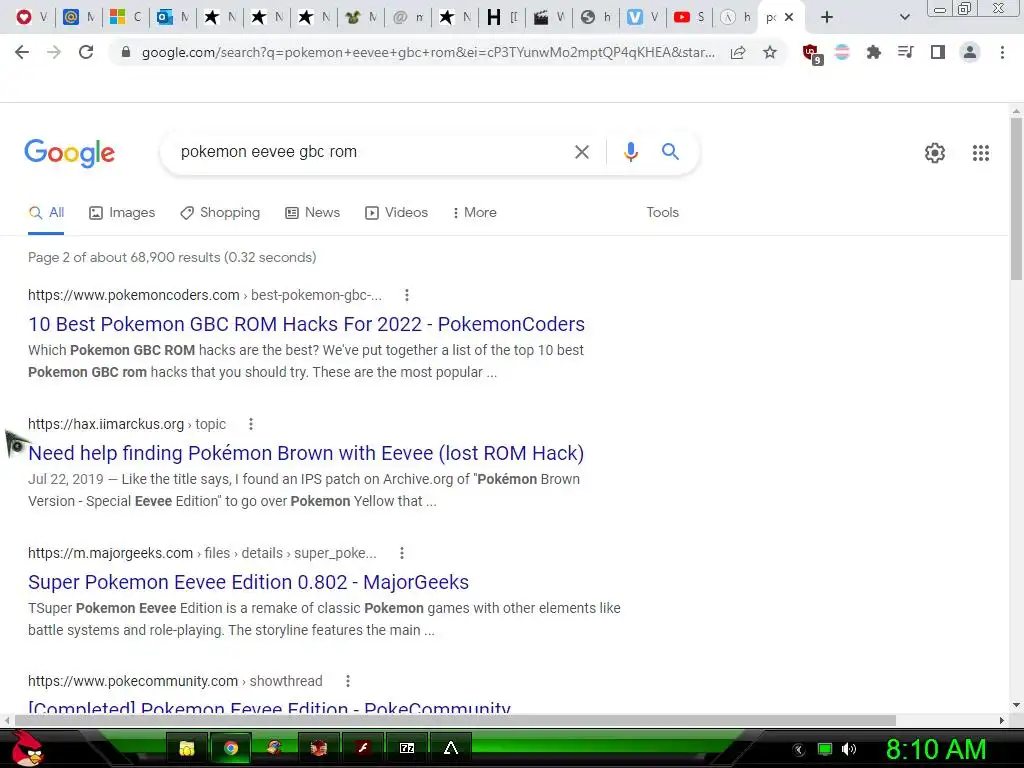The width and height of the screenshot is (1024, 768).
Task: Open the 7-Zip taskbar icon
Action: (x=407, y=748)
